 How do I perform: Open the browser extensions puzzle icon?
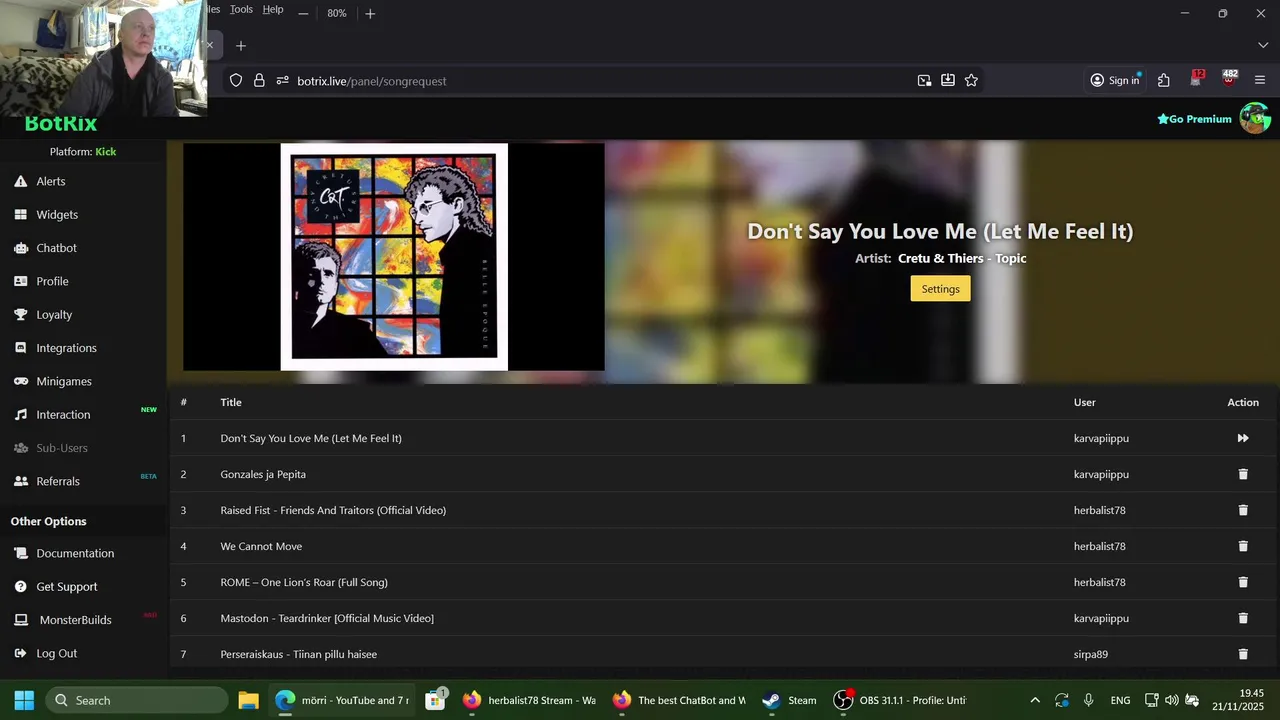click(x=1164, y=81)
